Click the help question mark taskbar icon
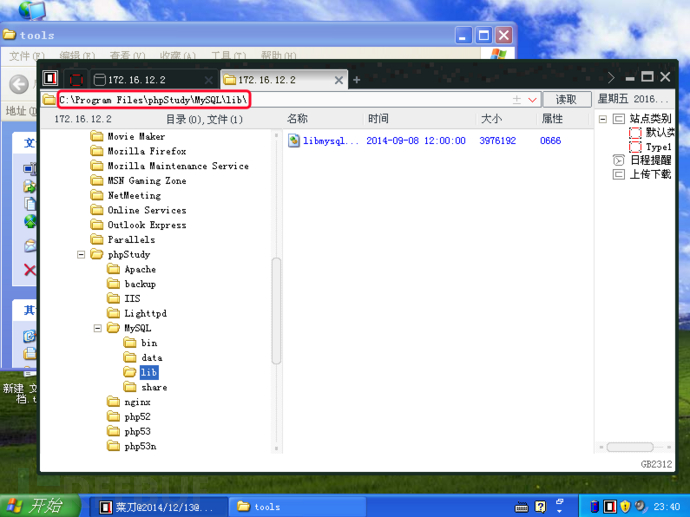Viewport: 690px width, 517px height. [540, 507]
